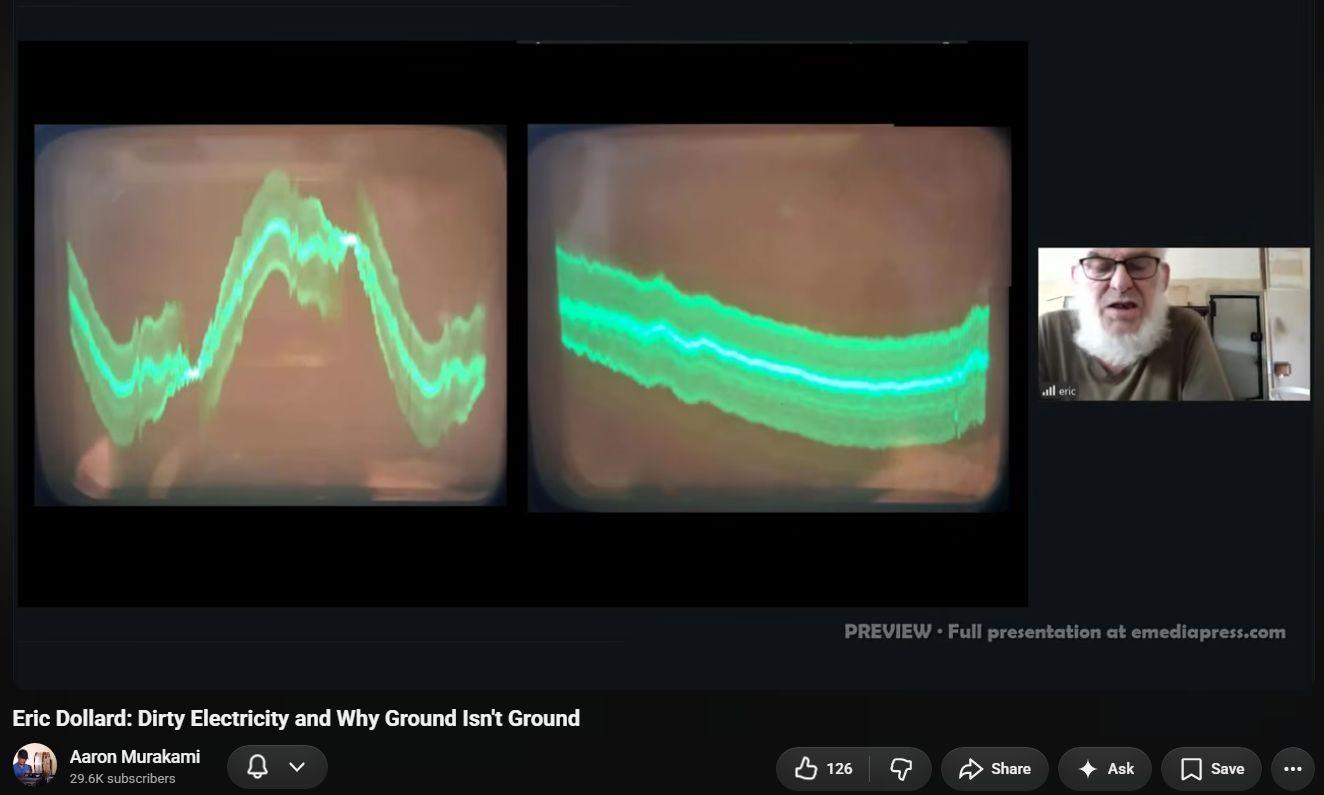1324x795 pixels.
Task: Click the emediapress.com preview text overlay
Action: click(x=1065, y=631)
